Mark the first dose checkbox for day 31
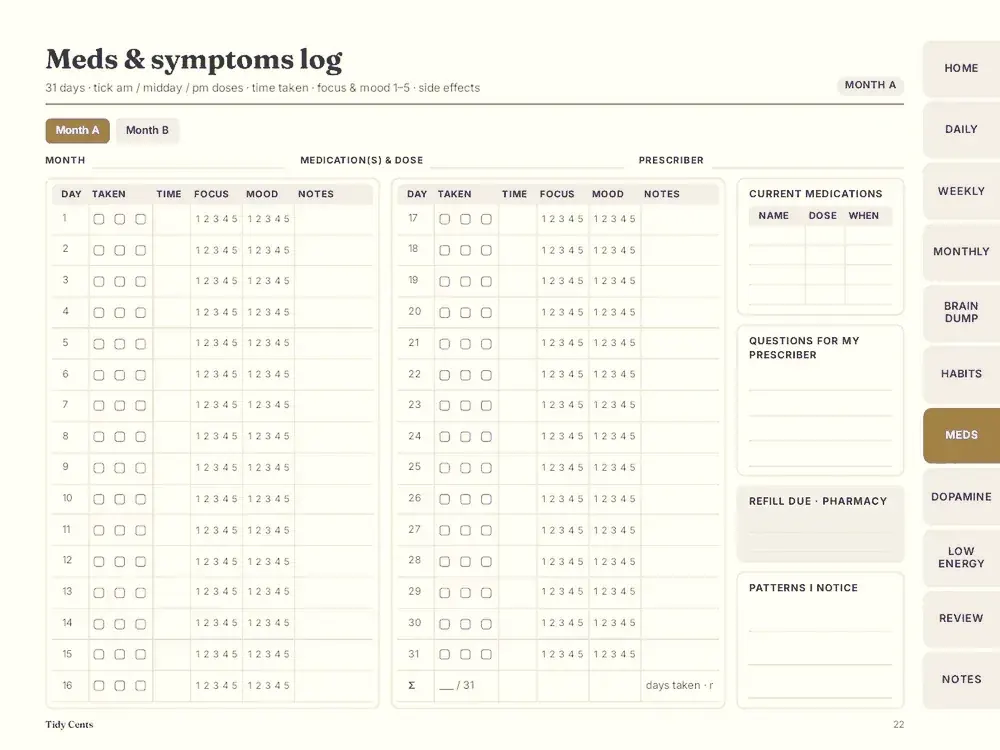1000x750 pixels. (x=445, y=654)
